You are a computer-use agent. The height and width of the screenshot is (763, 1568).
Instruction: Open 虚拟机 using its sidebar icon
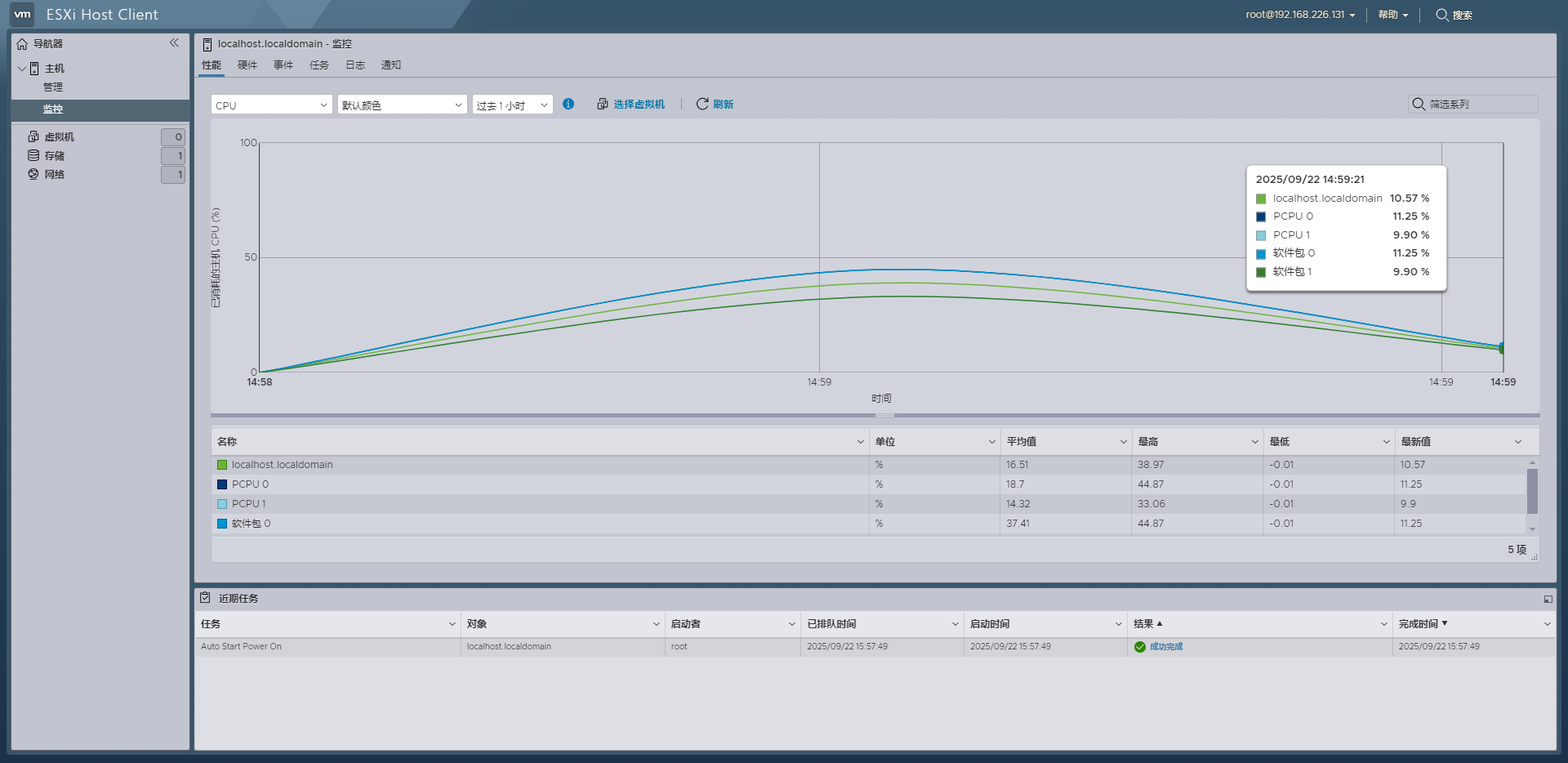point(34,136)
